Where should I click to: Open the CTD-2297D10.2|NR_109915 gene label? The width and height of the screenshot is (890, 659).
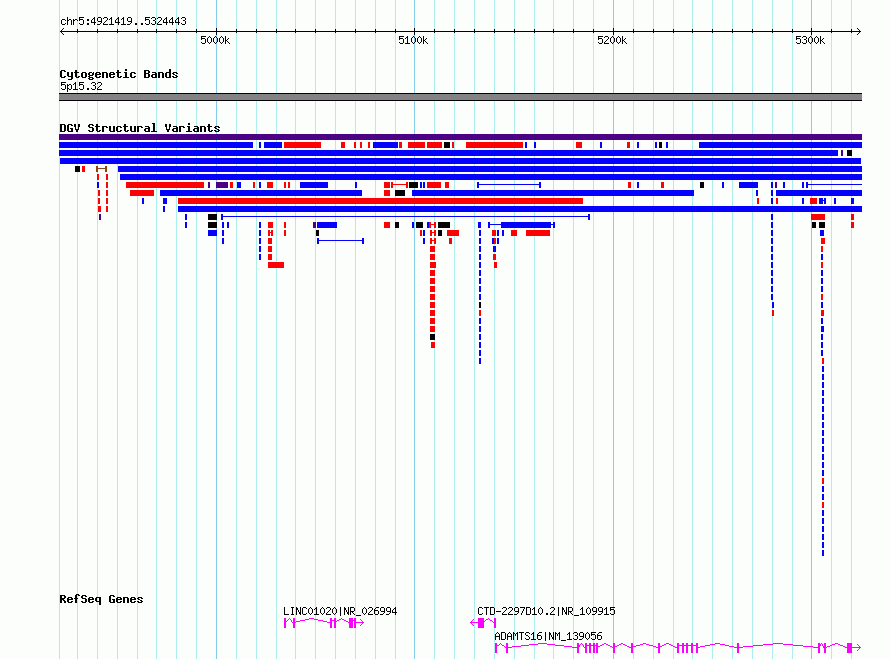pyautogui.click(x=546, y=611)
